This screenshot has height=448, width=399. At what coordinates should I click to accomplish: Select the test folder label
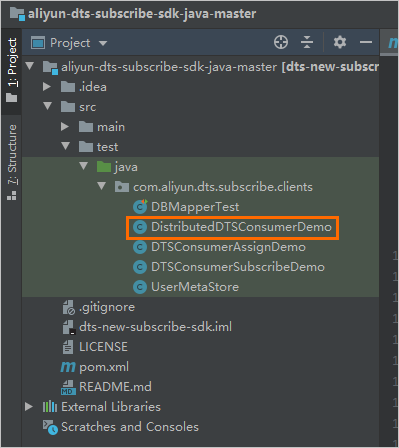[x=107, y=147]
